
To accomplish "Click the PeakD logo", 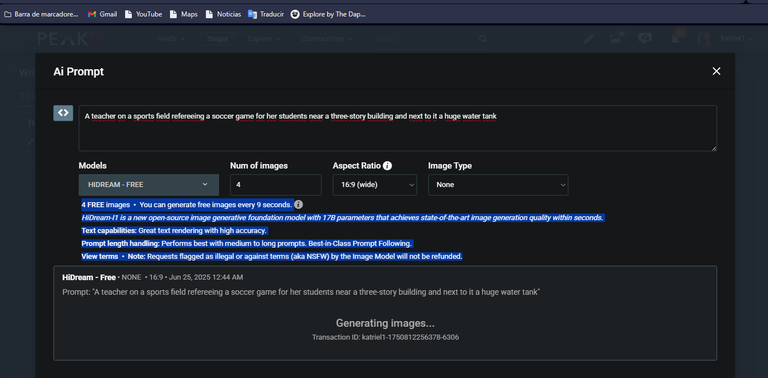I will 69,39.
